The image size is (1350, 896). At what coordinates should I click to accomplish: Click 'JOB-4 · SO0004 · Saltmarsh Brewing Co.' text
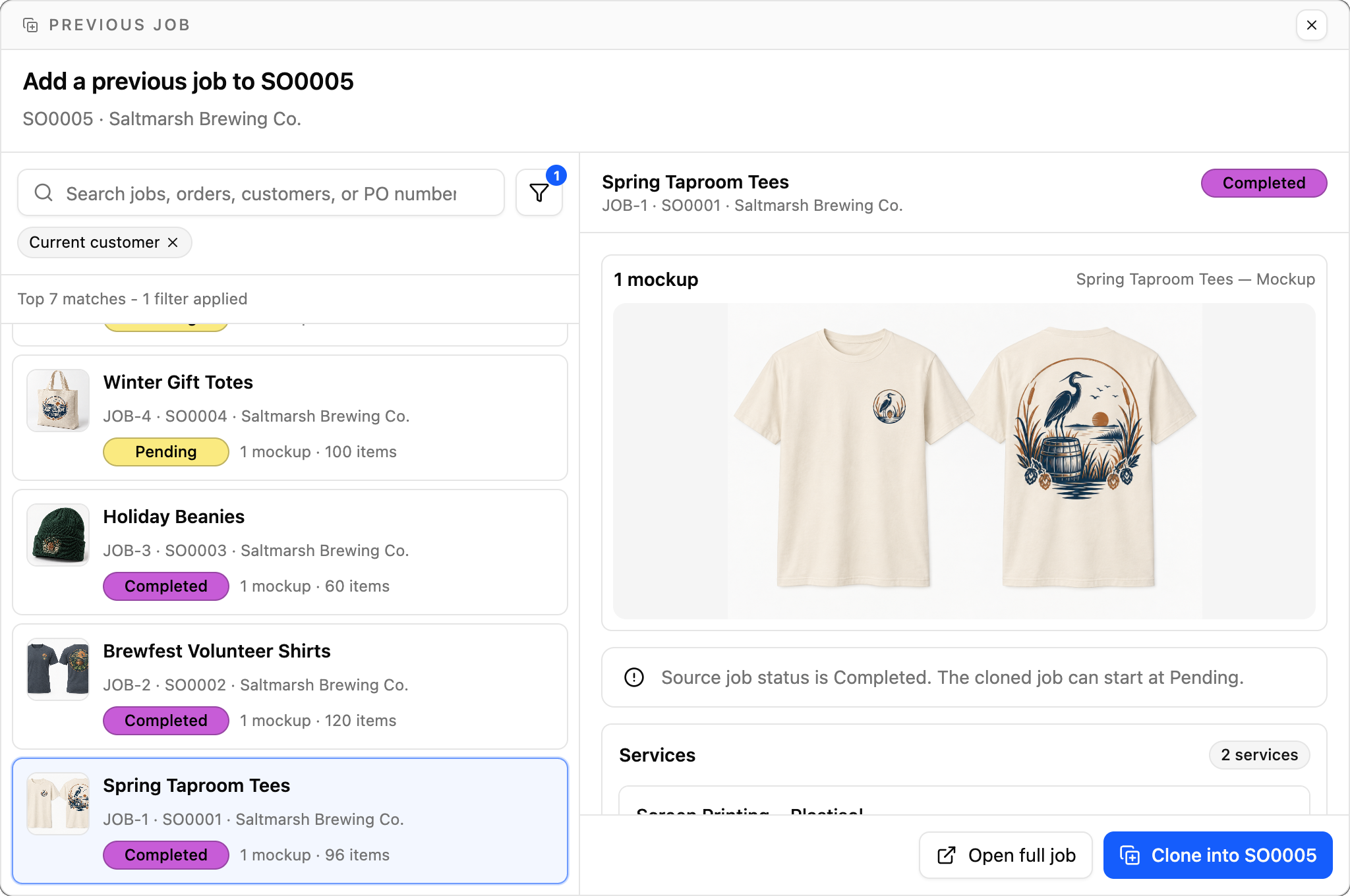[x=256, y=416]
